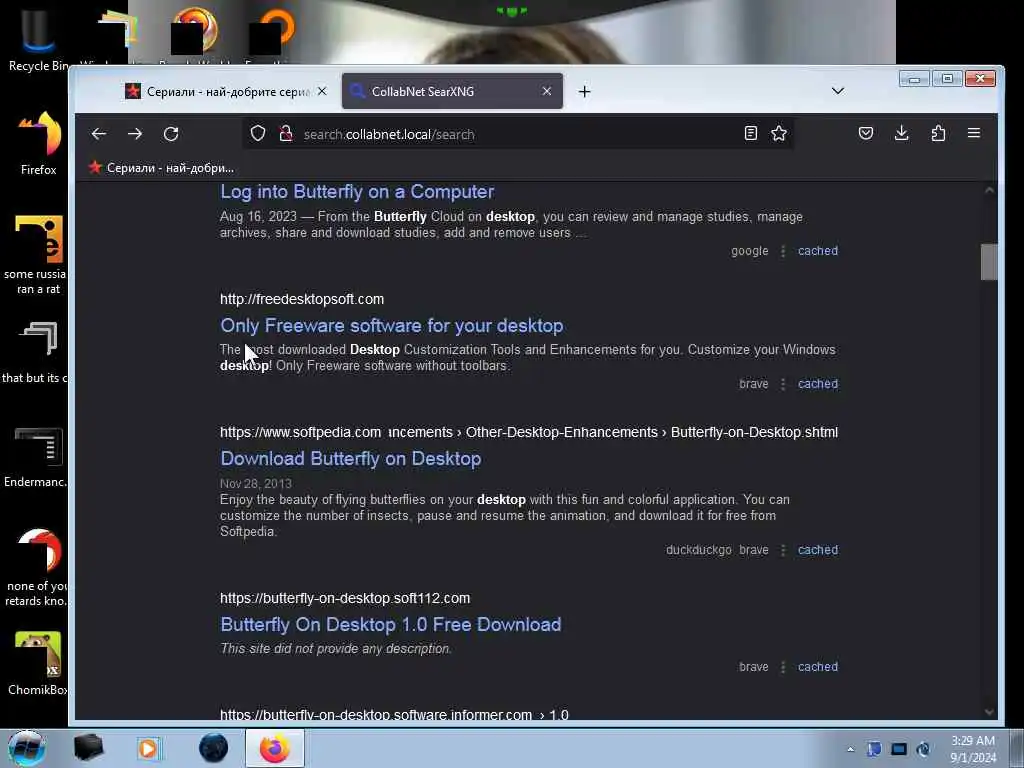Image resolution: width=1024 pixels, height=768 pixels.
Task: Open cached link for the google result
Action: (818, 251)
